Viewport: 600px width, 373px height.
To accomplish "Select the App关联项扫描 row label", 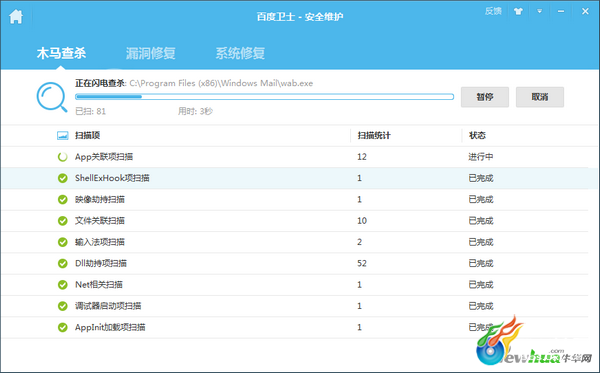I will (104, 157).
